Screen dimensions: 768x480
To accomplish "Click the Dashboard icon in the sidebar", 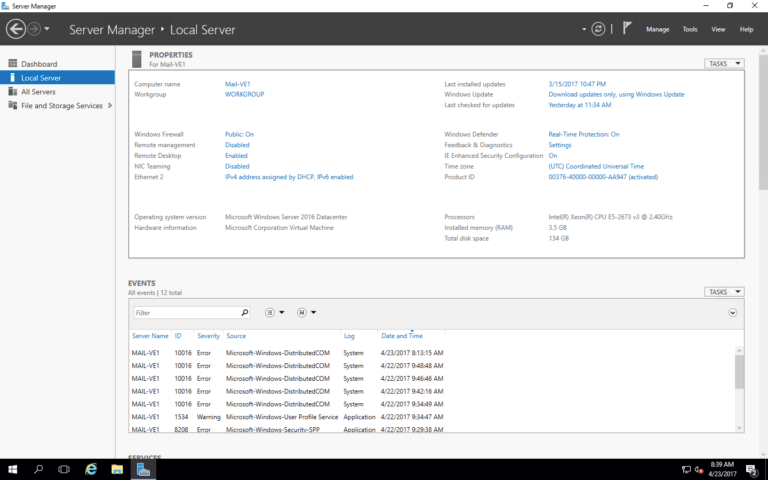I will click(13, 64).
